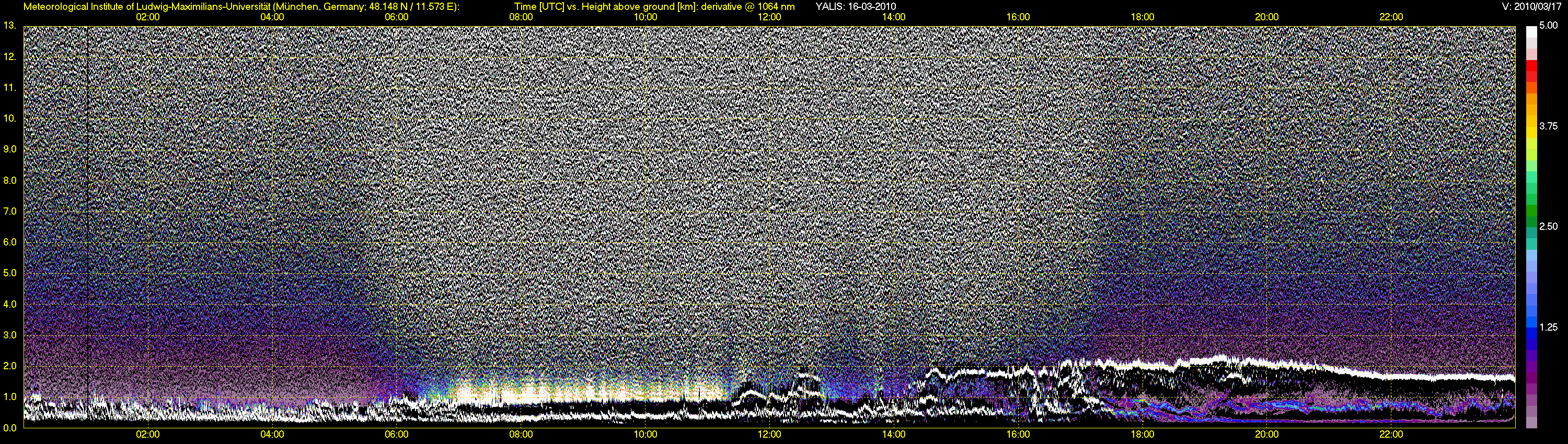Click the 22:00 label on the top axis

pyautogui.click(x=1391, y=17)
